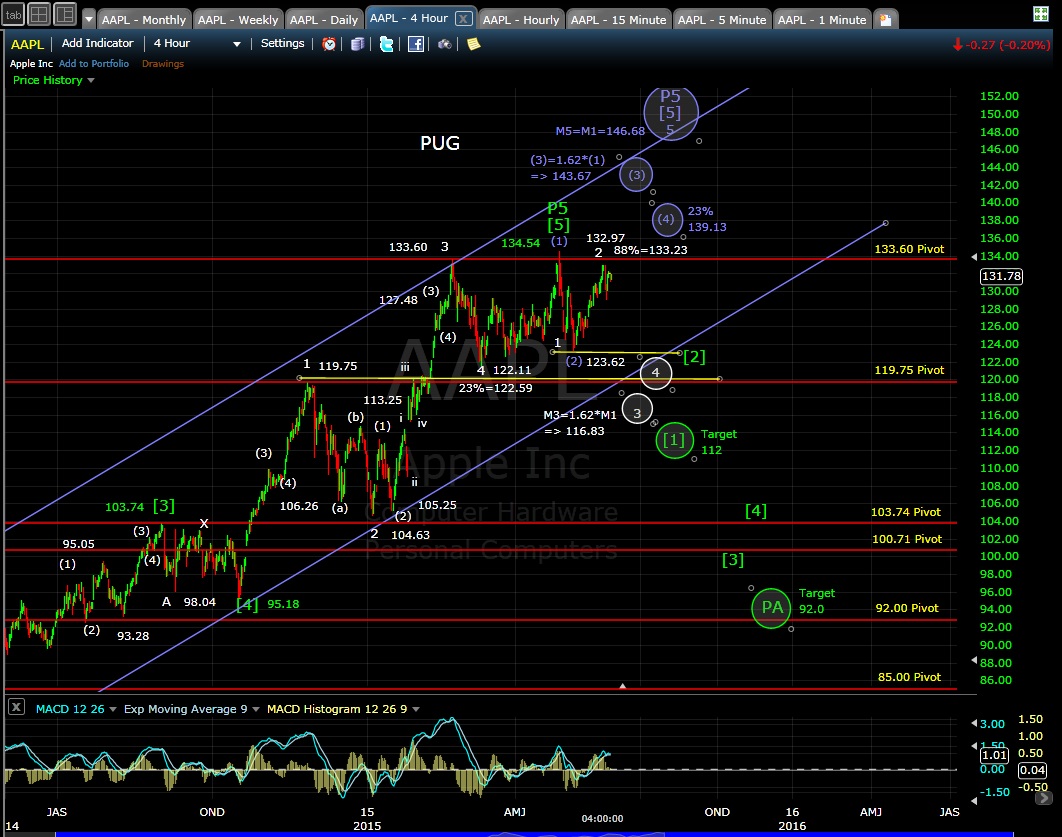Click the -0.27 (-0.20%) price change
The width and height of the screenshot is (1062, 837).
1001,45
